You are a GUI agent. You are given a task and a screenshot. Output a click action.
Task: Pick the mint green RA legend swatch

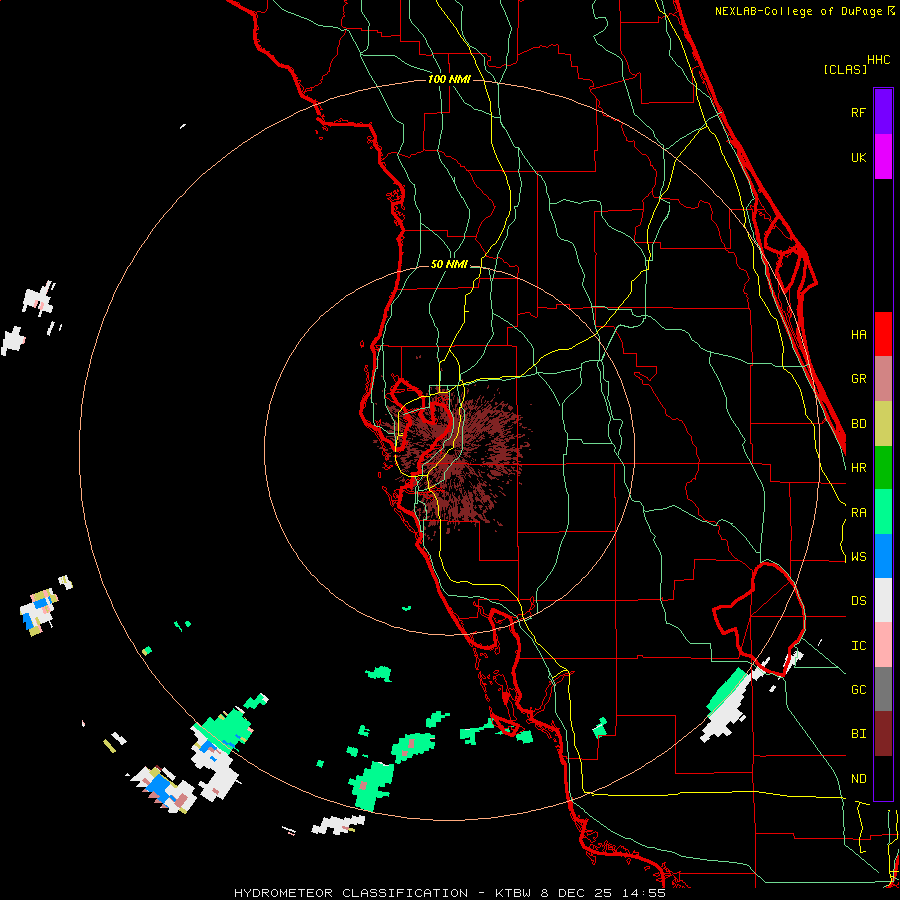tap(883, 512)
